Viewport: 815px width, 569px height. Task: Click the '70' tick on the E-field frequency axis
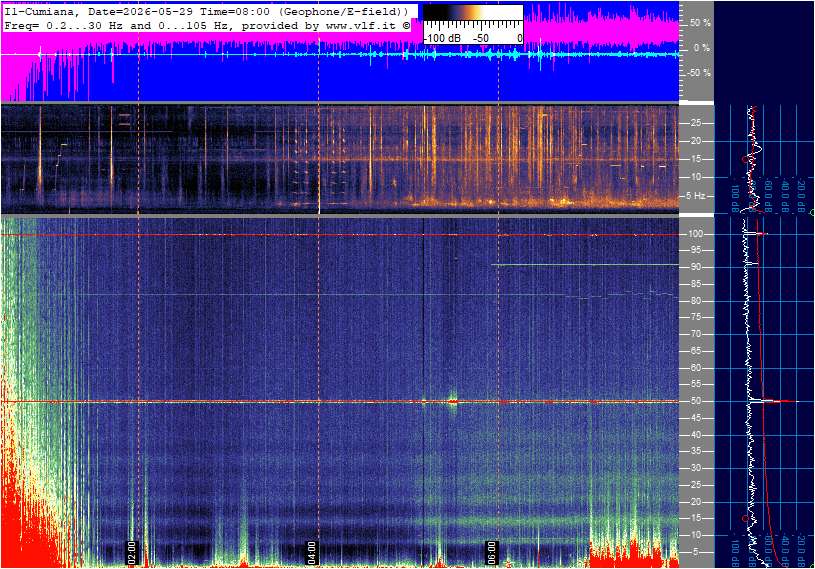[695, 334]
